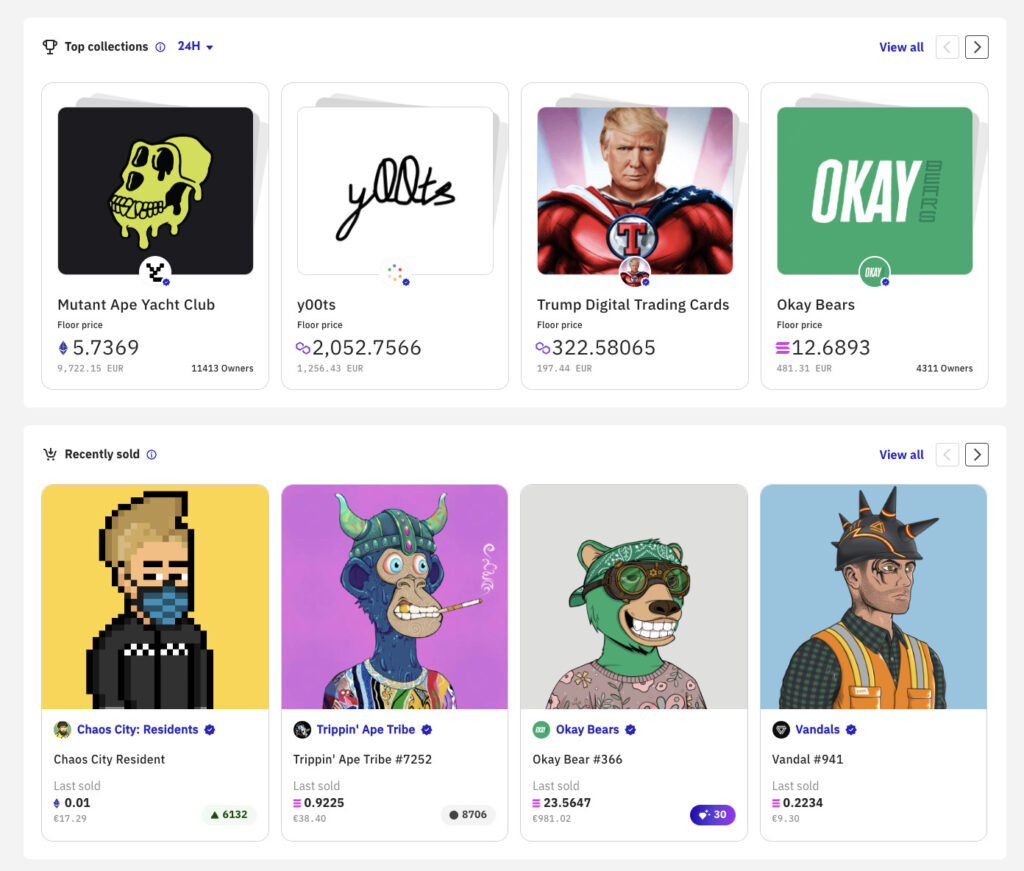Click the Chaos City: Residents collection avatar
This screenshot has height=871, width=1024.
[x=62, y=730]
